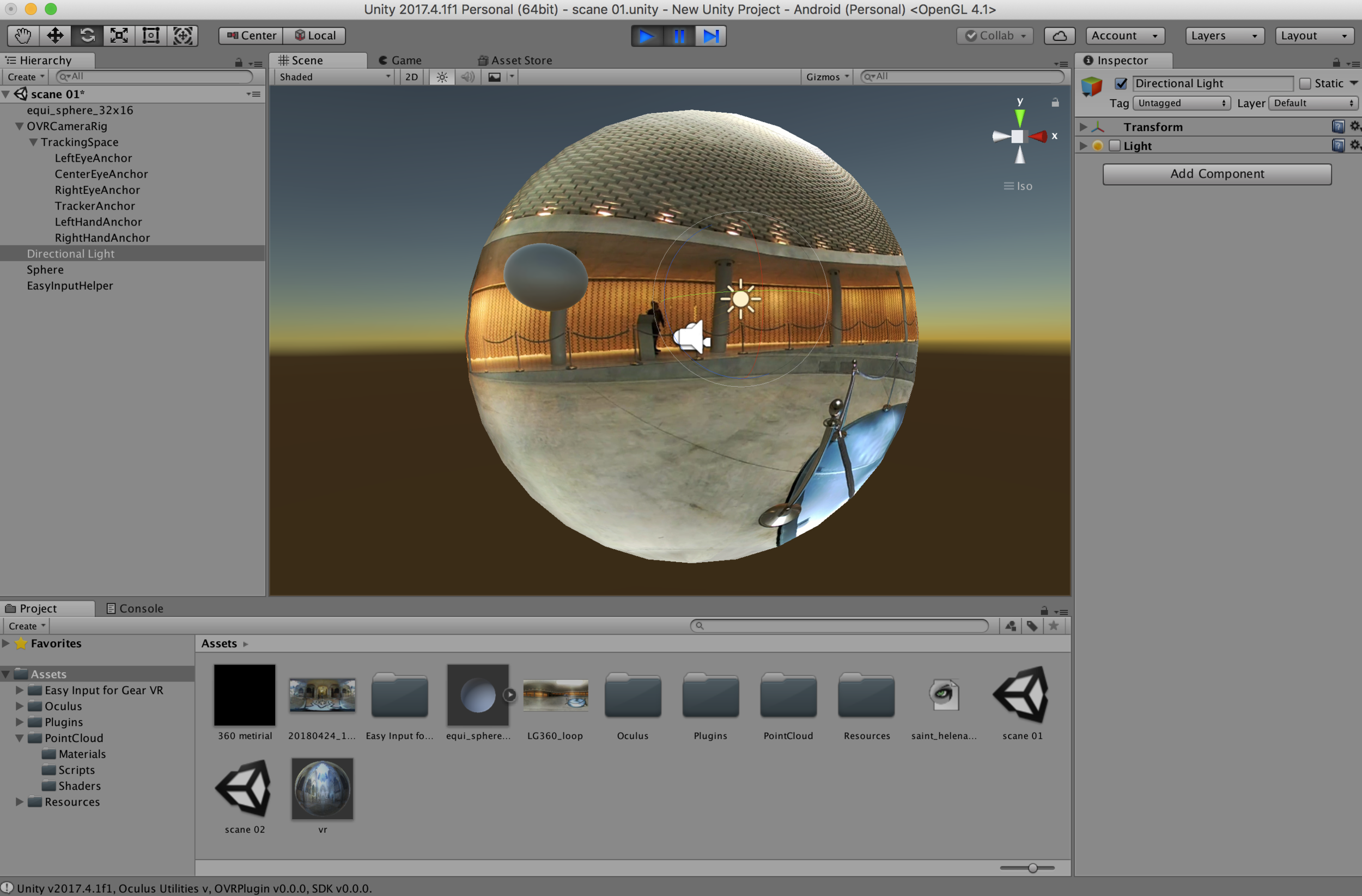
Task: Click the green Y axis gizmo cone
Action: click(x=1019, y=117)
